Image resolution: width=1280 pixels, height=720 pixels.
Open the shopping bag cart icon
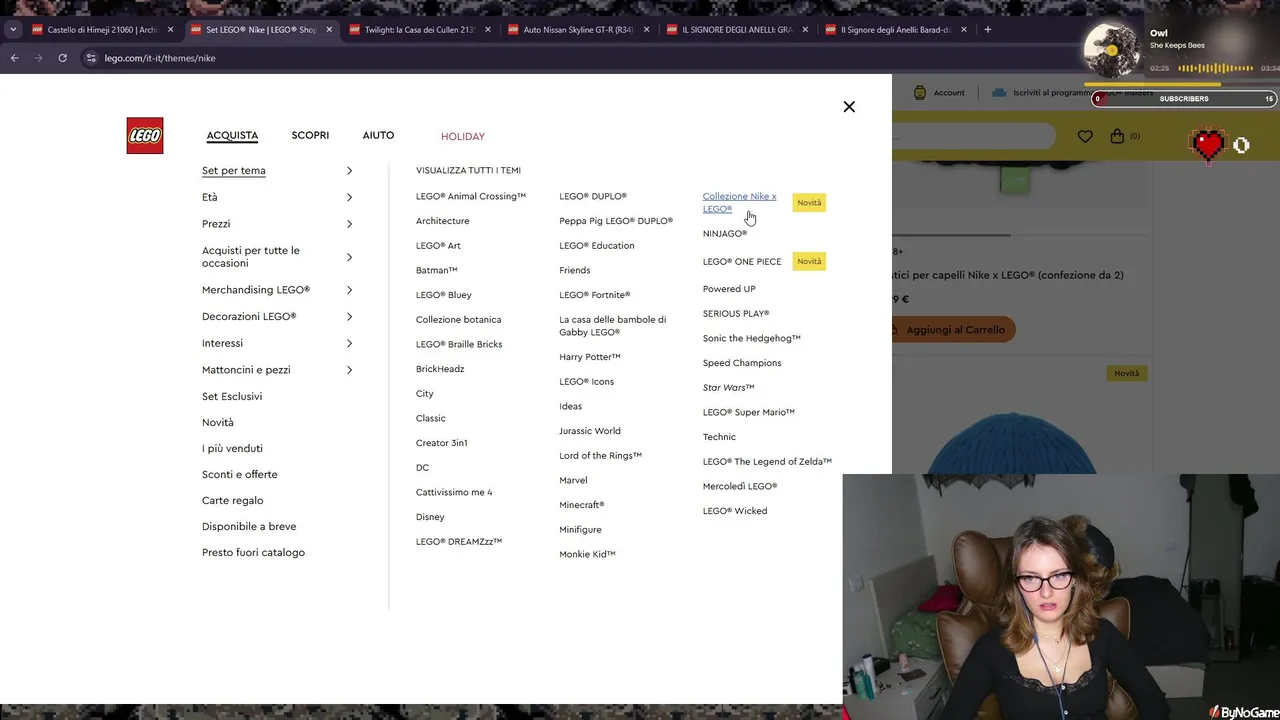coord(1117,136)
